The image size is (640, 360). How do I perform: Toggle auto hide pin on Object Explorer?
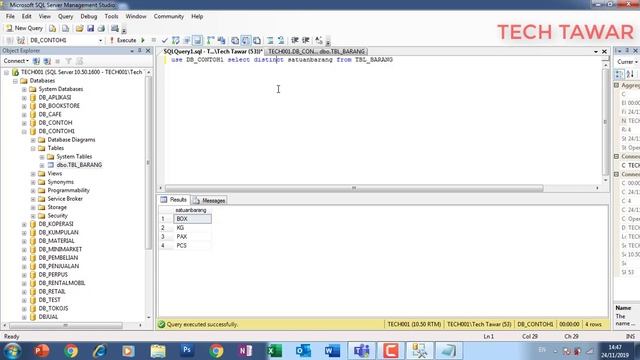click(x=140, y=51)
